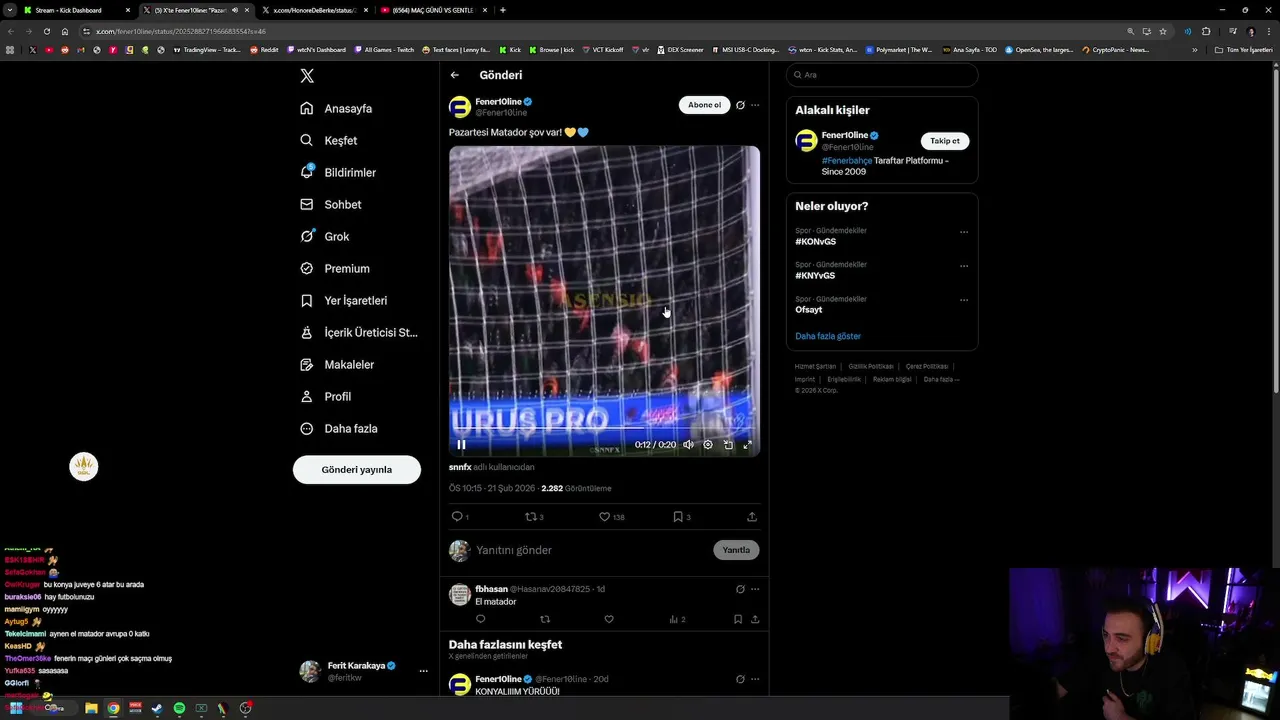The height and width of the screenshot is (720, 1280).
Task: Open options for Ofsayt trend
Action: point(964,300)
